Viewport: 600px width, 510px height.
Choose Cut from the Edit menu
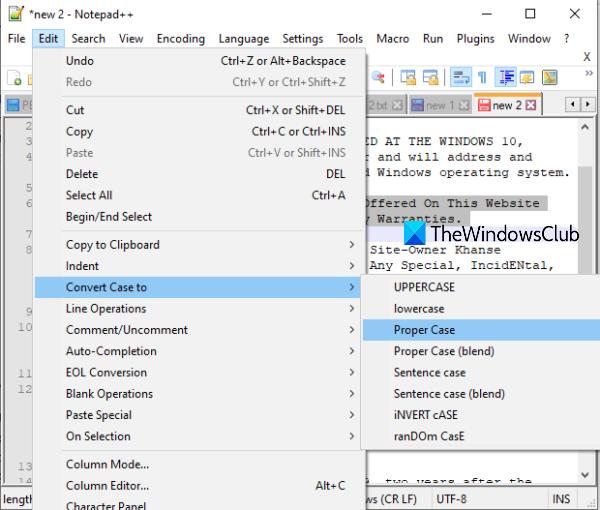(x=197, y=110)
